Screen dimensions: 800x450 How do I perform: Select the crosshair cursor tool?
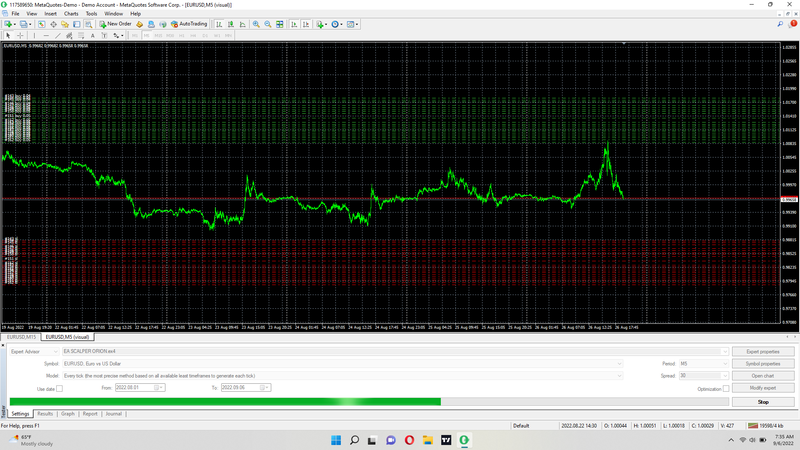coord(20,35)
